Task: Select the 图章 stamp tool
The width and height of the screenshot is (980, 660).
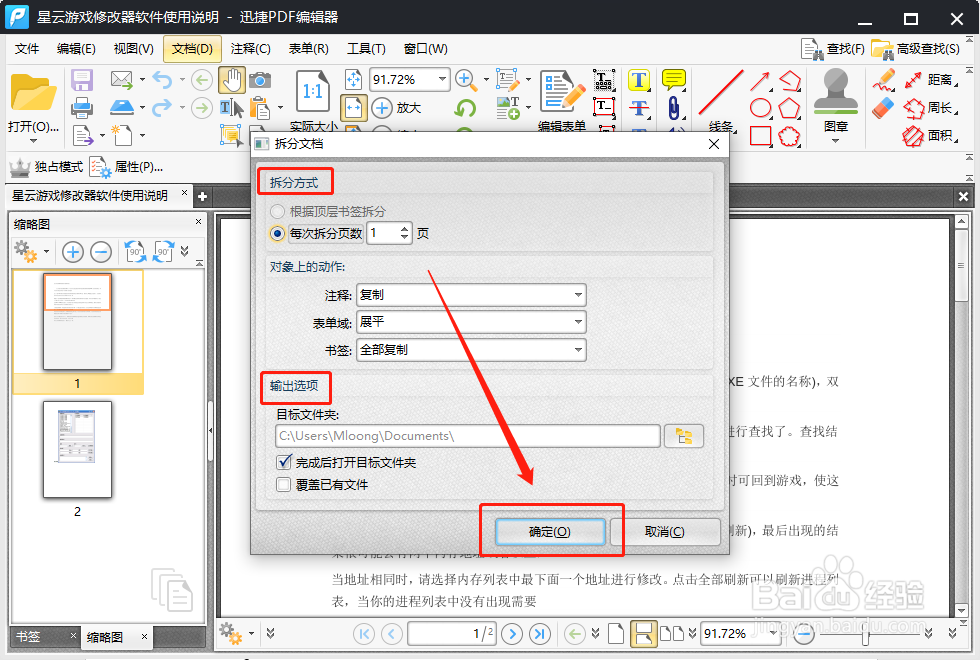Action: point(836,90)
